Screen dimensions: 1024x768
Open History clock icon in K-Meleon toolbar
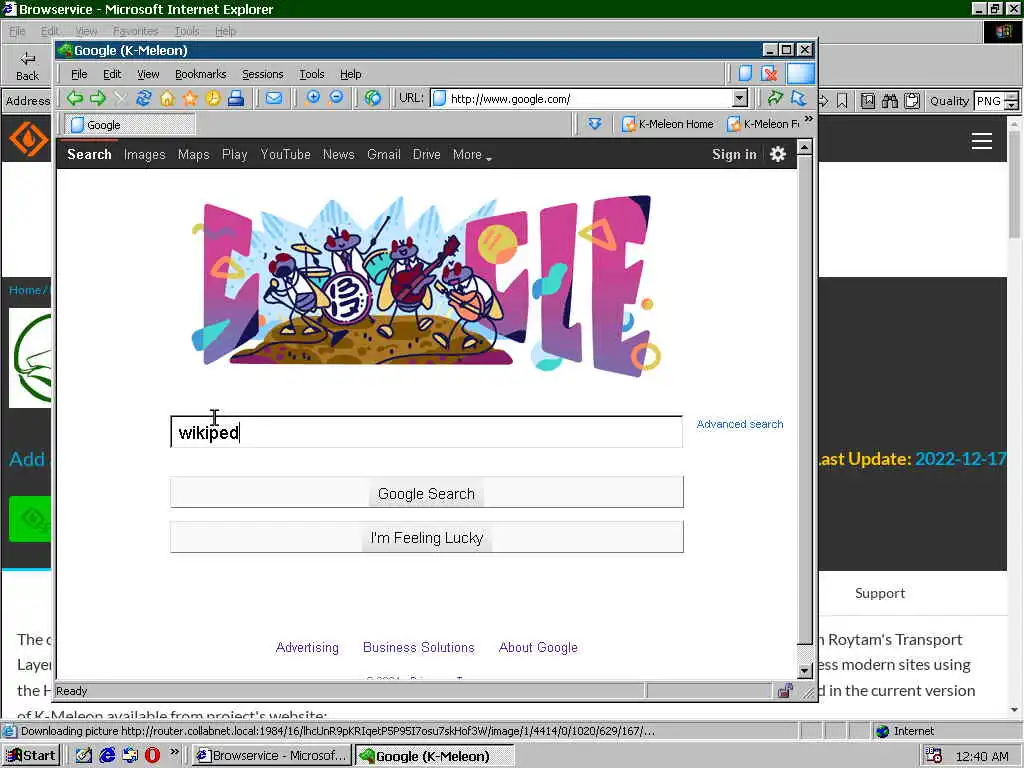tap(213, 99)
